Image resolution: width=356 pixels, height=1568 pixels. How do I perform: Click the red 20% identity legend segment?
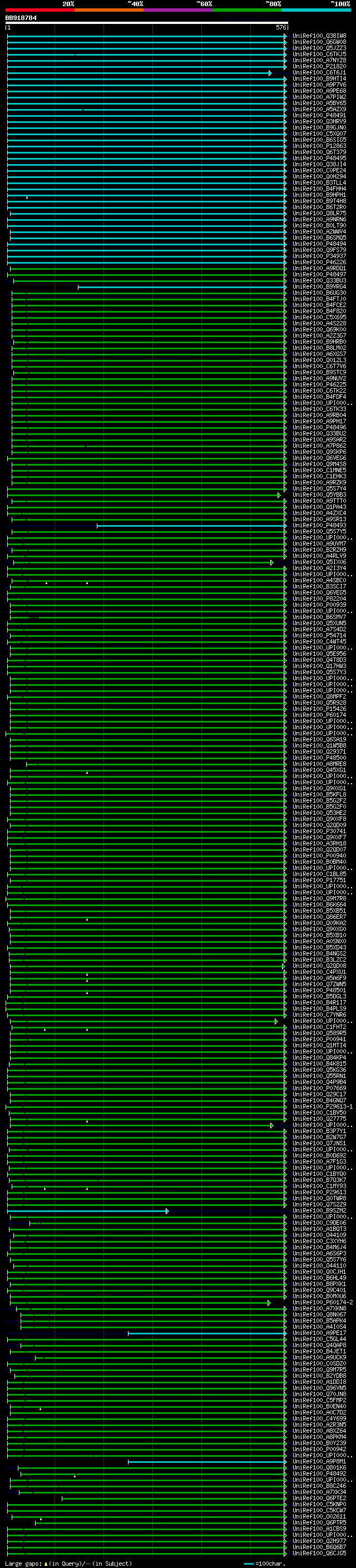coord(39,10)
